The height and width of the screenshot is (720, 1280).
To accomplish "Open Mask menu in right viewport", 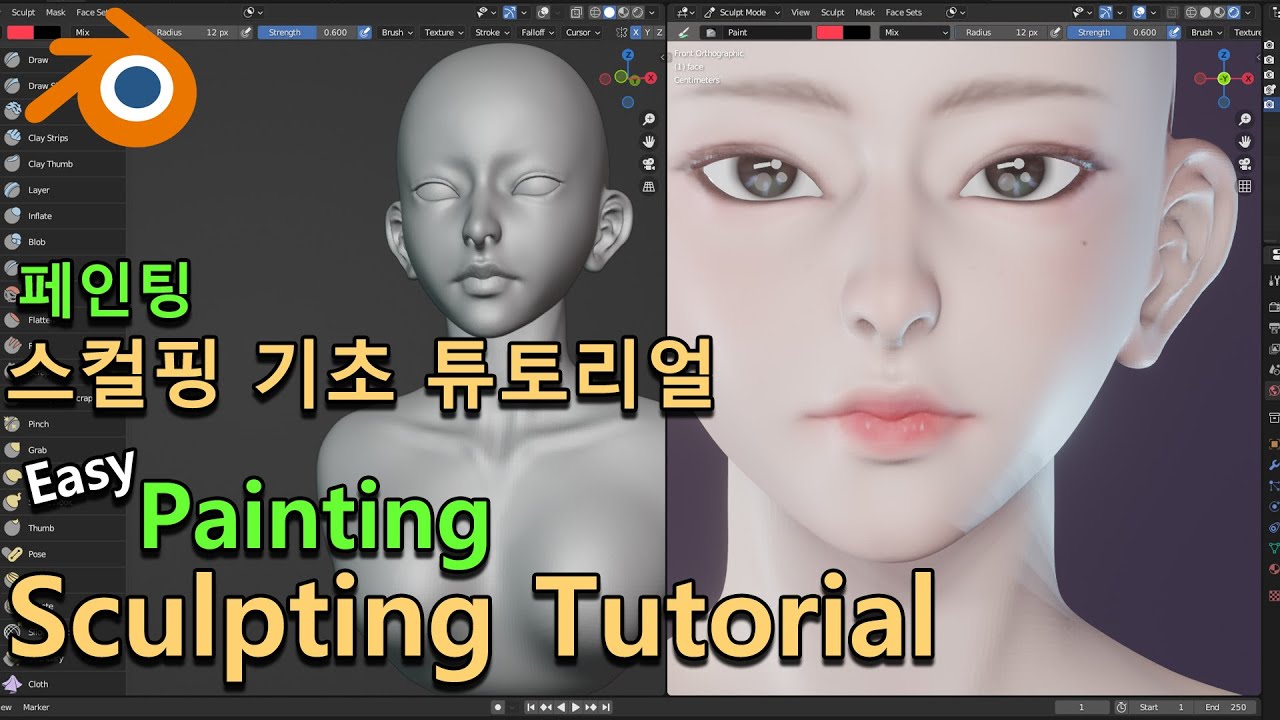I will point(865,12).
